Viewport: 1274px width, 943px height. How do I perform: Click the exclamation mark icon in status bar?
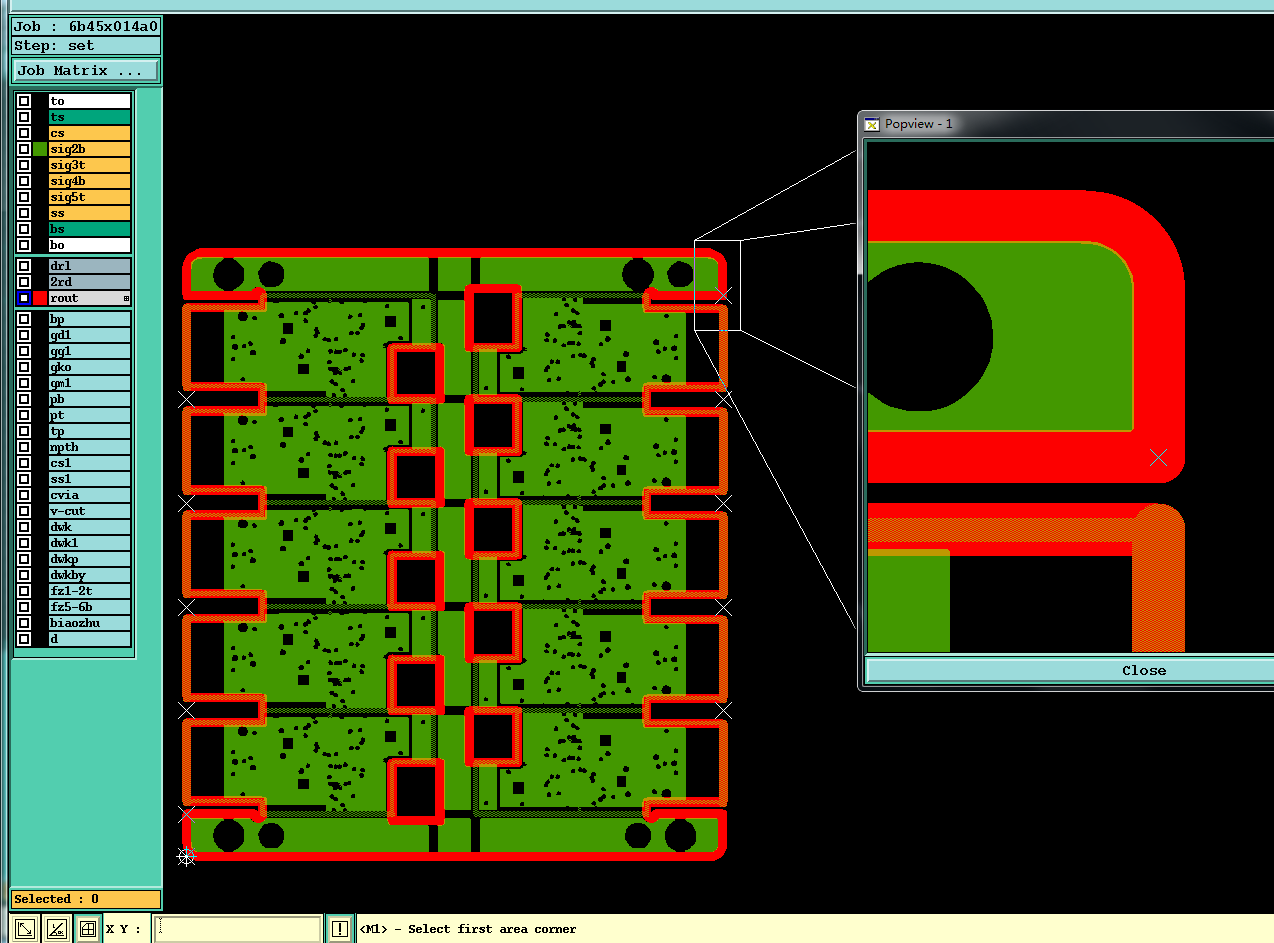pyautogui.click(x=340, y=929)
